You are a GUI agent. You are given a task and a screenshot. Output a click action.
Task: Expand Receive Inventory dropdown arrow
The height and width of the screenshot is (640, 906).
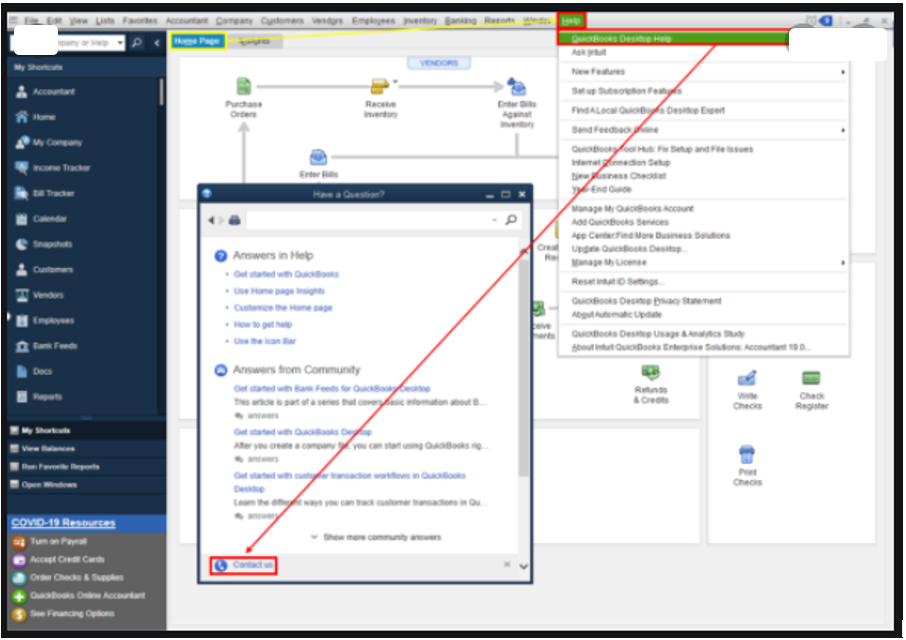[395, 81]
